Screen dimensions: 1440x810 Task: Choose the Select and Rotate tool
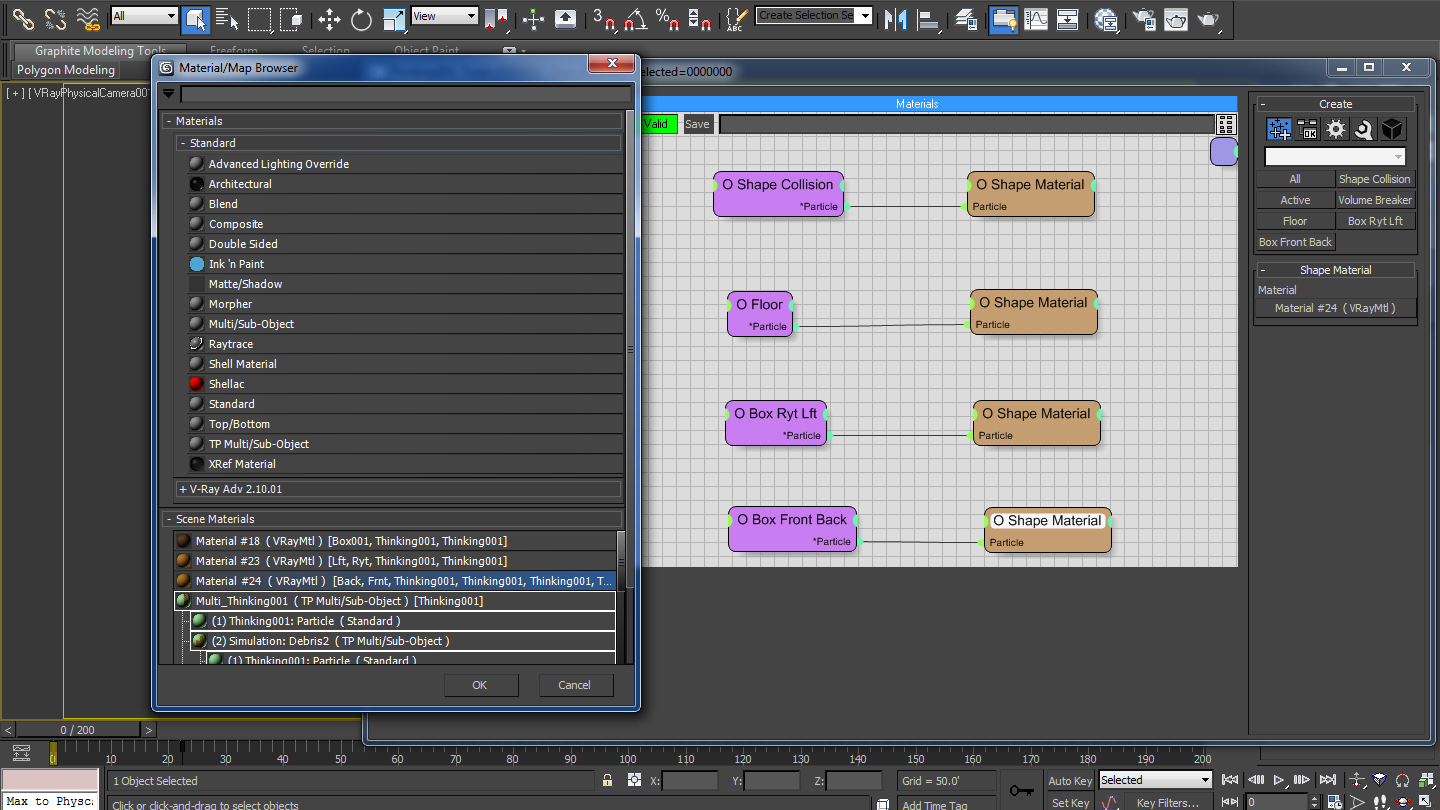pos(361,18)
